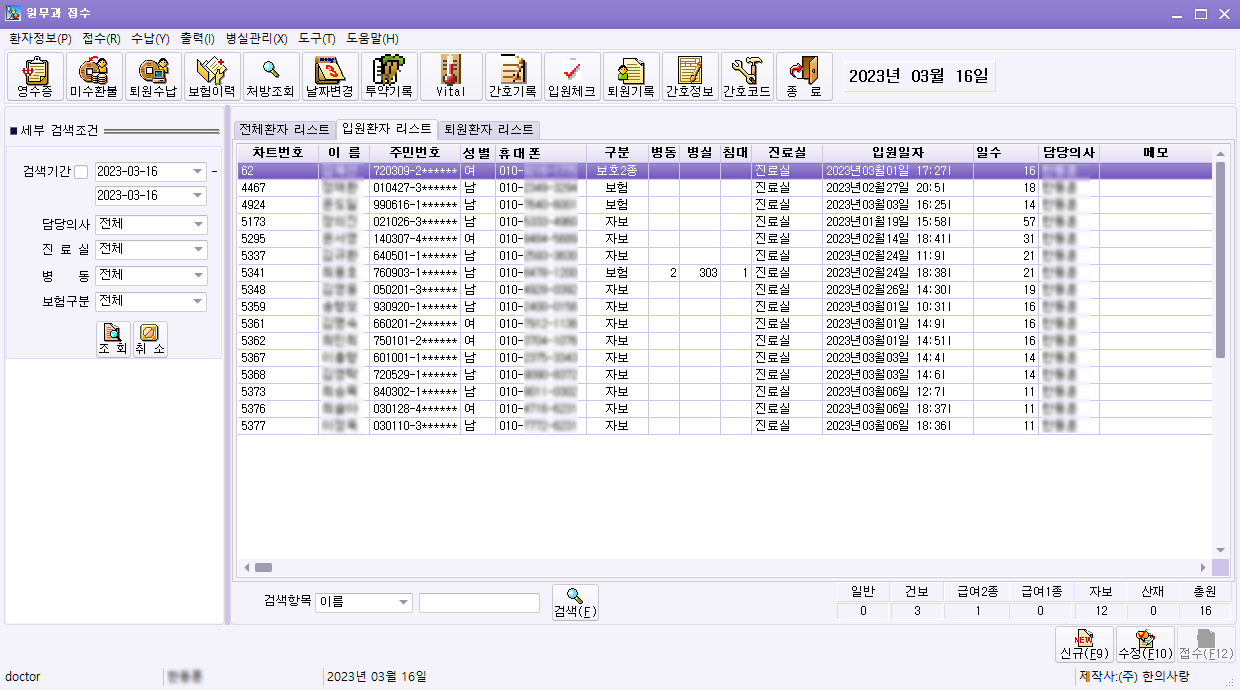Image resolution: width=1240 pixels, height=690 pixels.
Task: Click the 담당의사 column header
Action: point(1069,153)
